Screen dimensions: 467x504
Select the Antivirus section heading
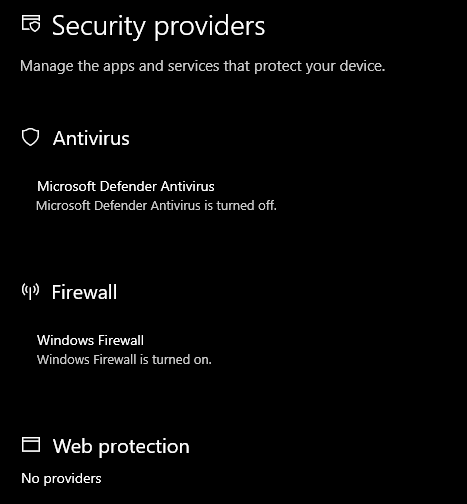pos(91,138)
